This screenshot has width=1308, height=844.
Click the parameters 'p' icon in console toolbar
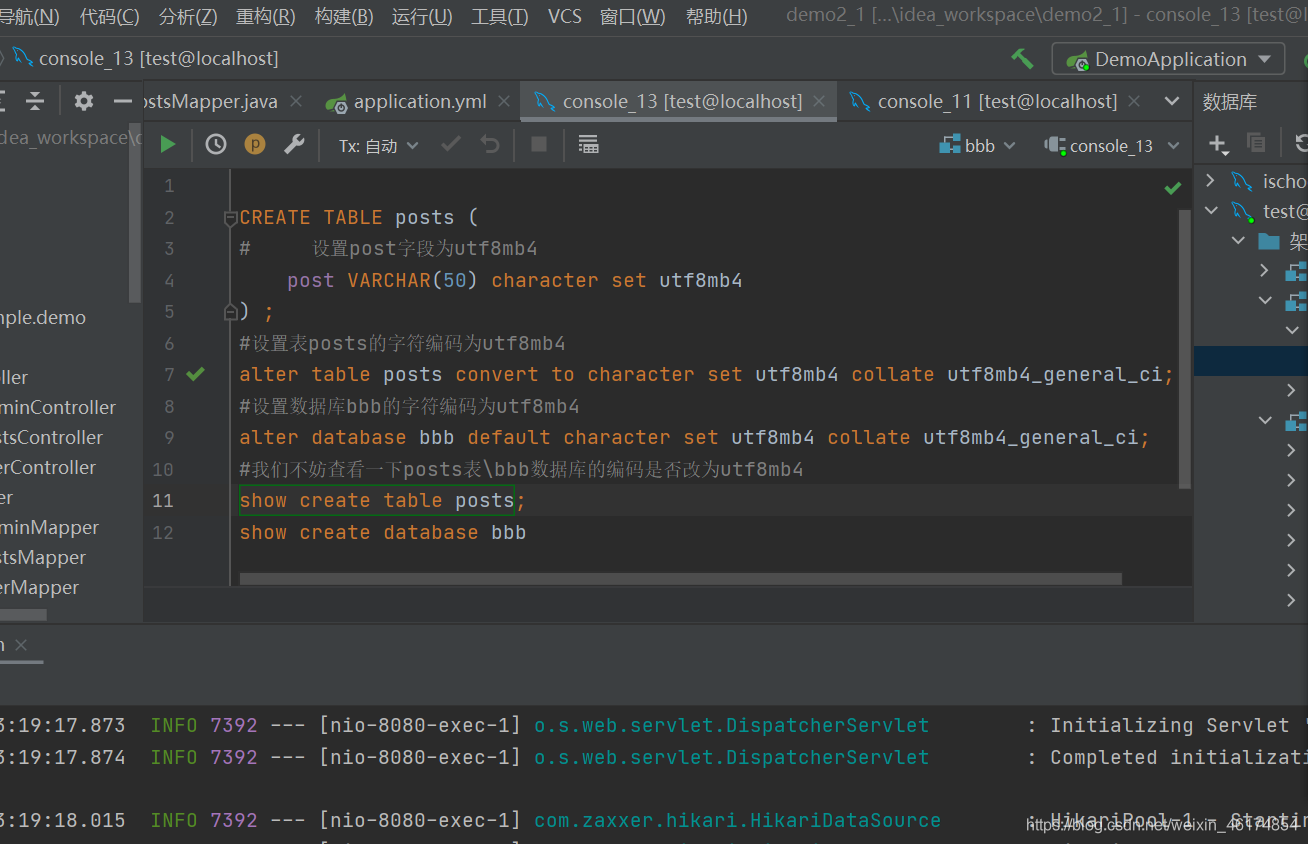point(255,144)
